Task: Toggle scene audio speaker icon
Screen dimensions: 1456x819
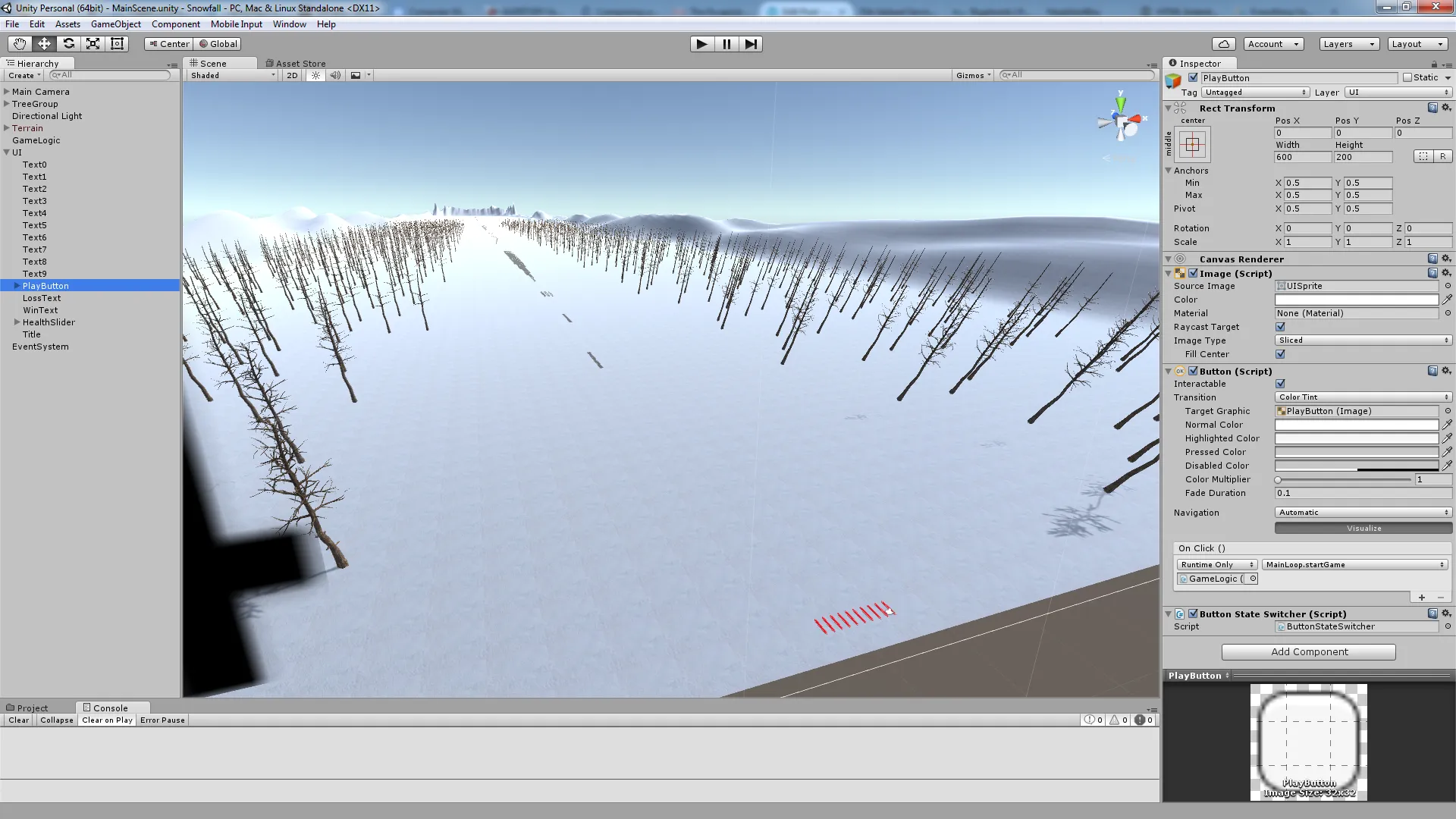Action: (334, 75)
